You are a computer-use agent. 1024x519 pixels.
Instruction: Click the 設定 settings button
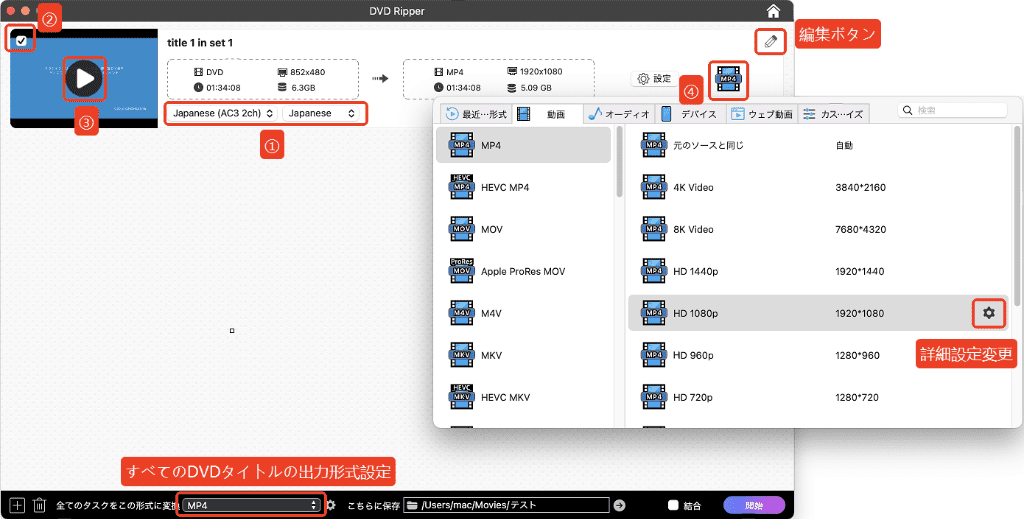(654, 78)
